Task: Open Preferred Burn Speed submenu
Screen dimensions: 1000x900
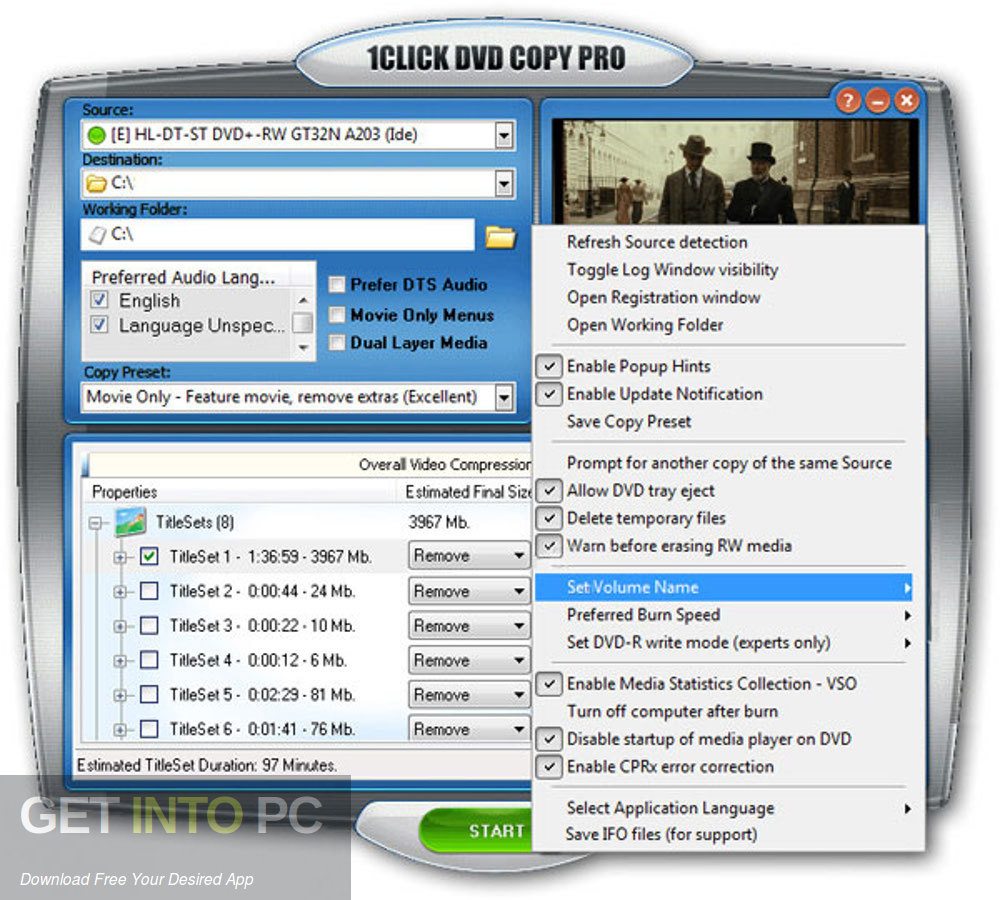Action: pos(724,615)
